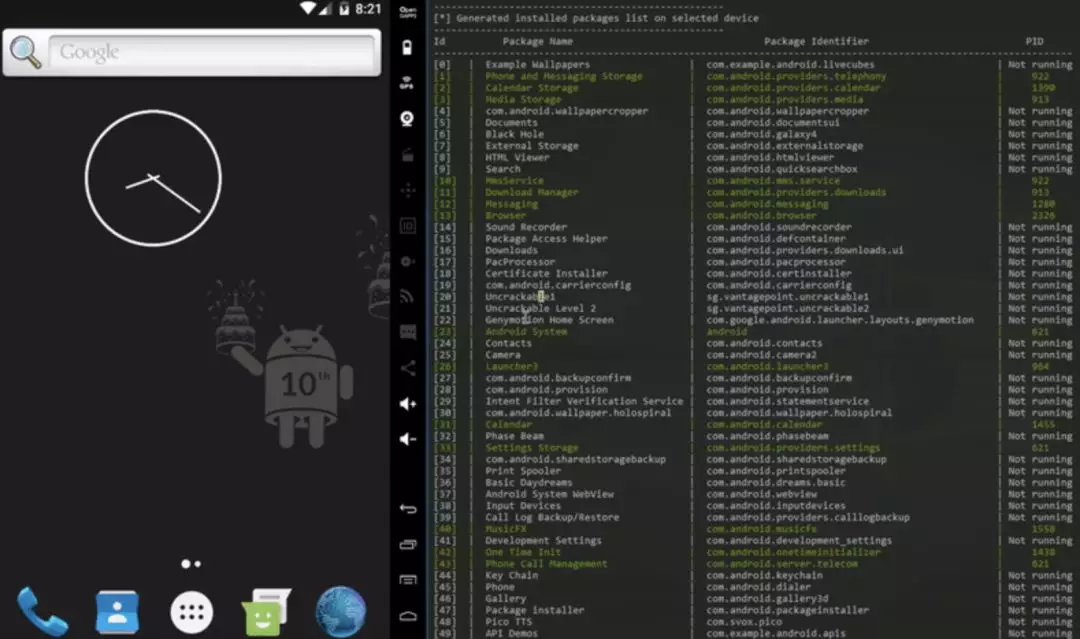Viewport: 1080px width, 639px height.
Task: Open the Phone dialer from the dock
Action: pyautogui.click(x=42, y=611)
